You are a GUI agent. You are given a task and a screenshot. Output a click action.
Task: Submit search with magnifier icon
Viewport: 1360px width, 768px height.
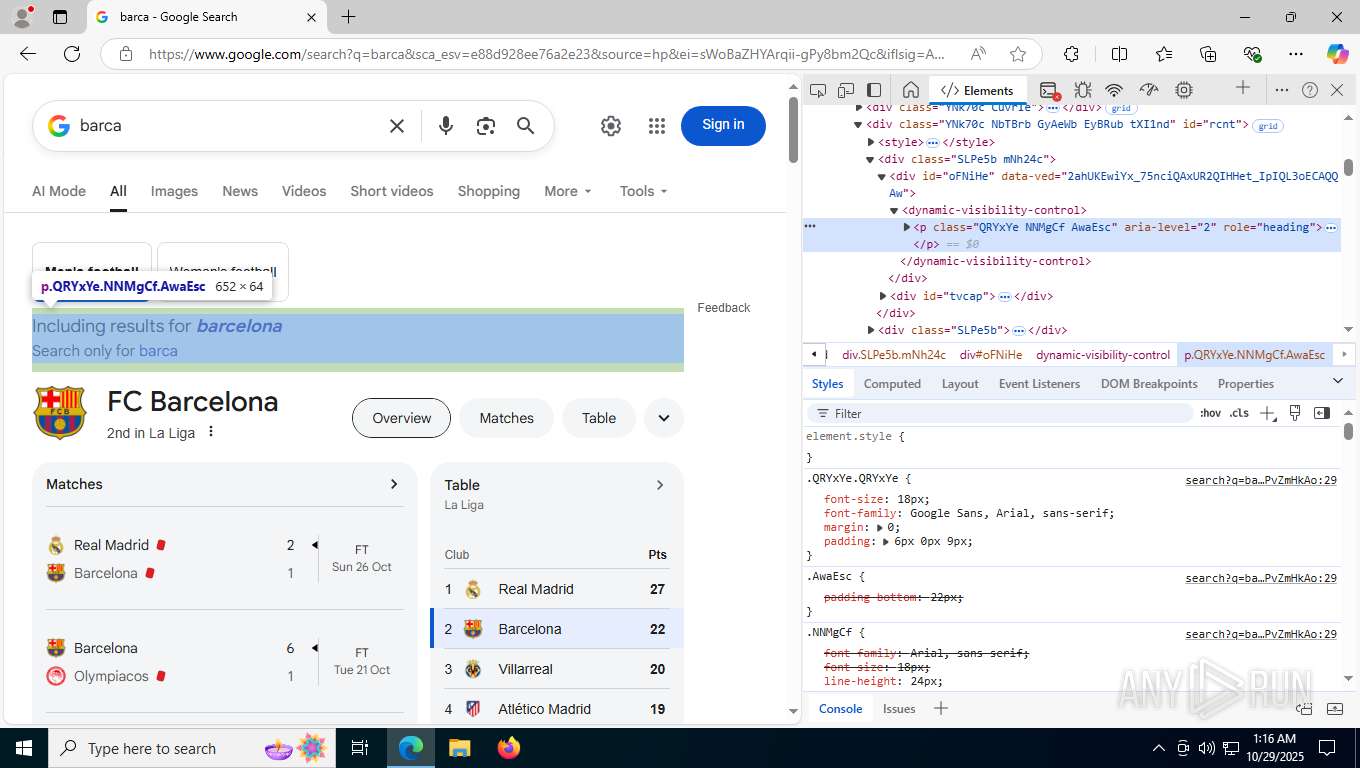pos(526,126)
